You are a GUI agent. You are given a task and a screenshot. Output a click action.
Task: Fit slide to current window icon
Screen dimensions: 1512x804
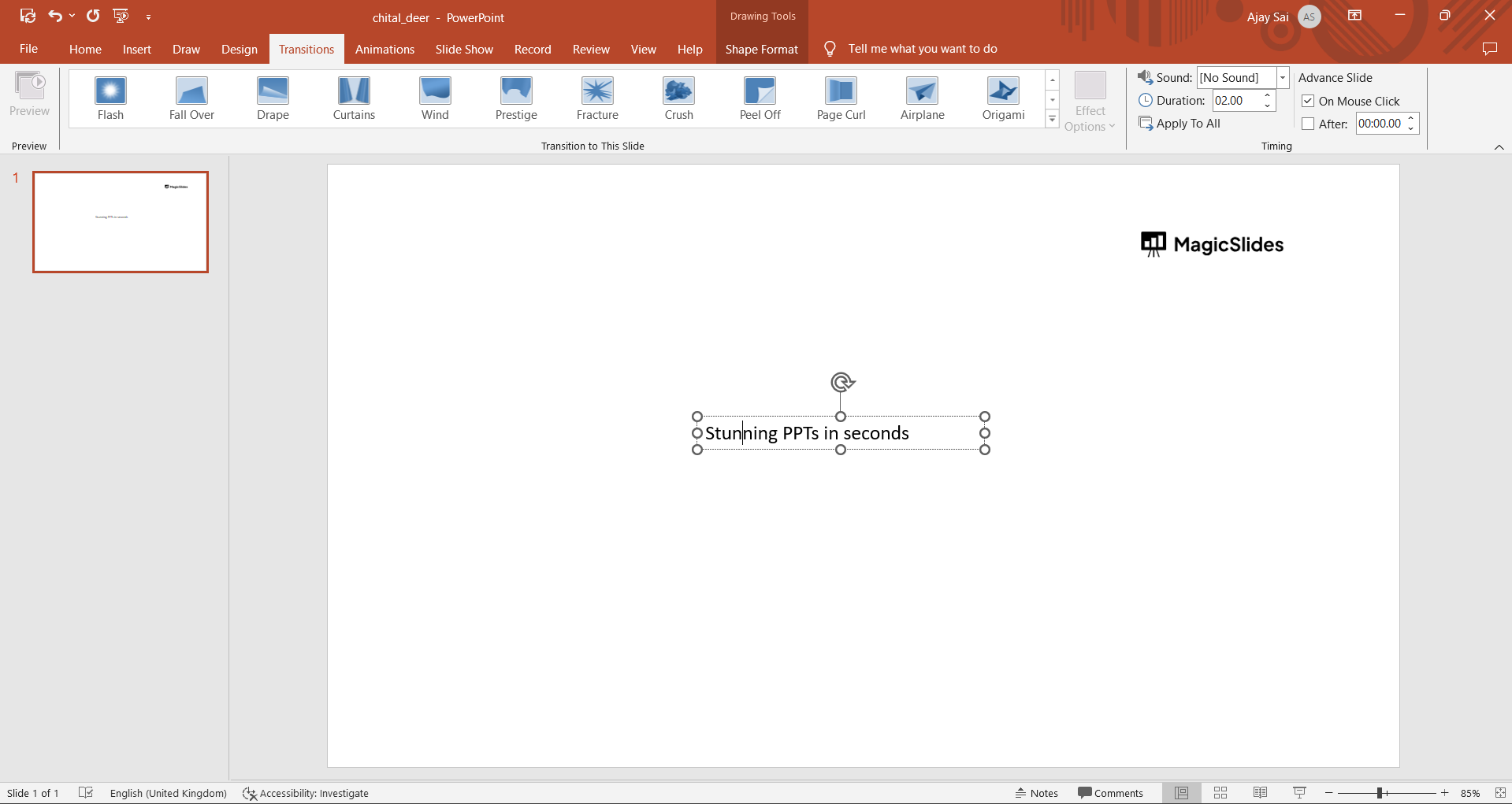click(x=1500, y=793)
